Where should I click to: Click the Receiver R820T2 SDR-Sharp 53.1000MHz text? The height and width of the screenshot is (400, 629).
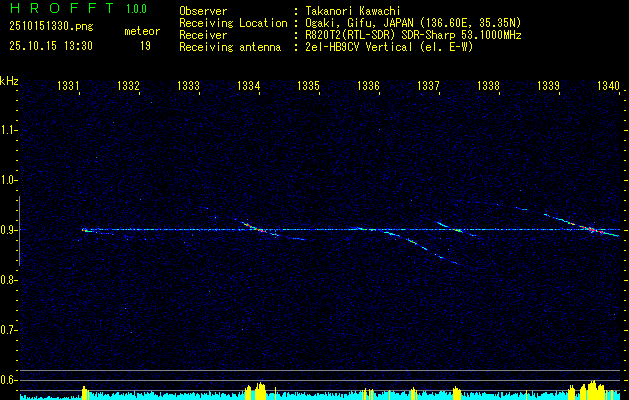[x=414, y=35]
